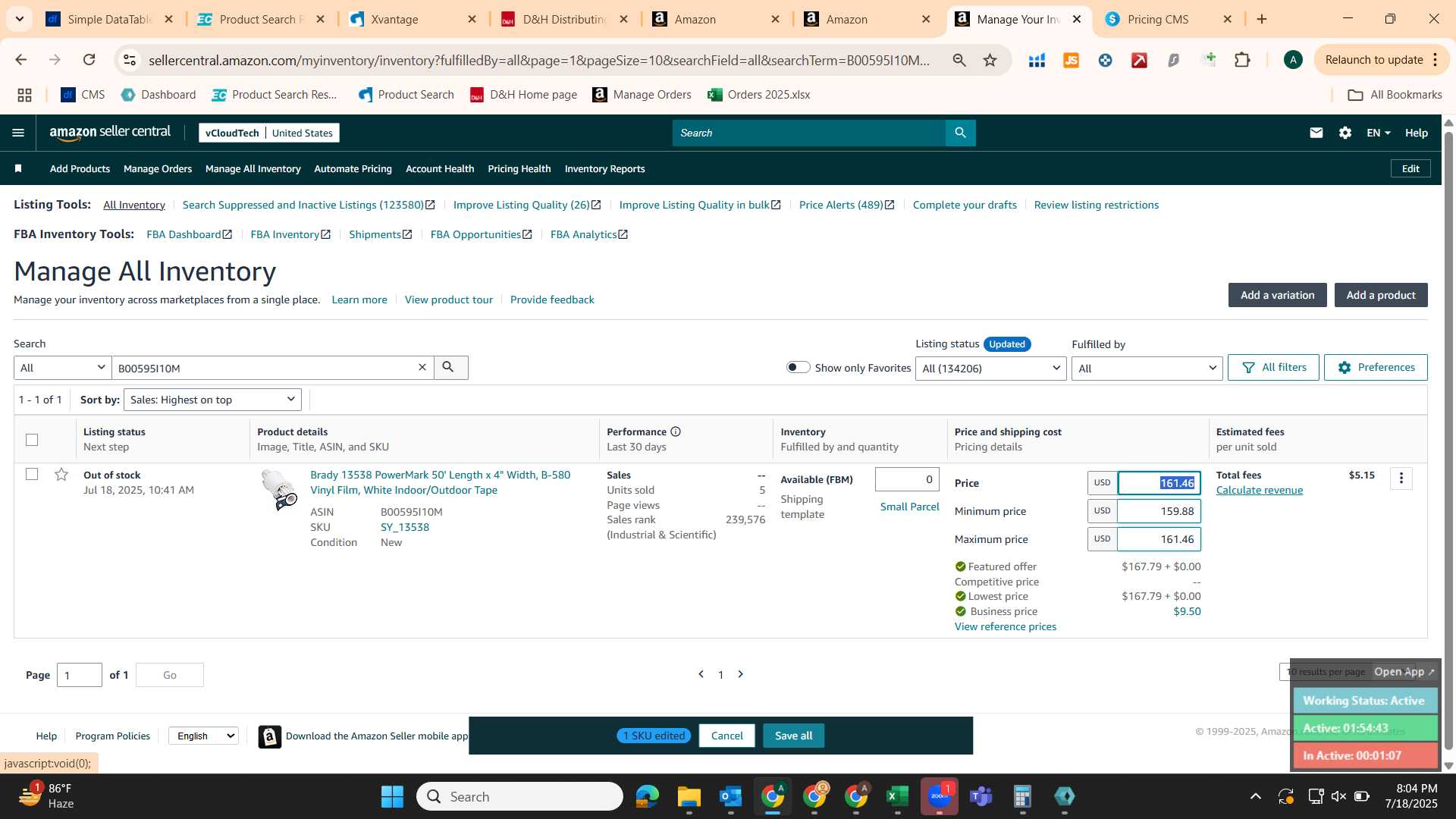Screen dimensions: 1456x819
Task: Zoom control icon in address bar
Action: coord(959,60)
